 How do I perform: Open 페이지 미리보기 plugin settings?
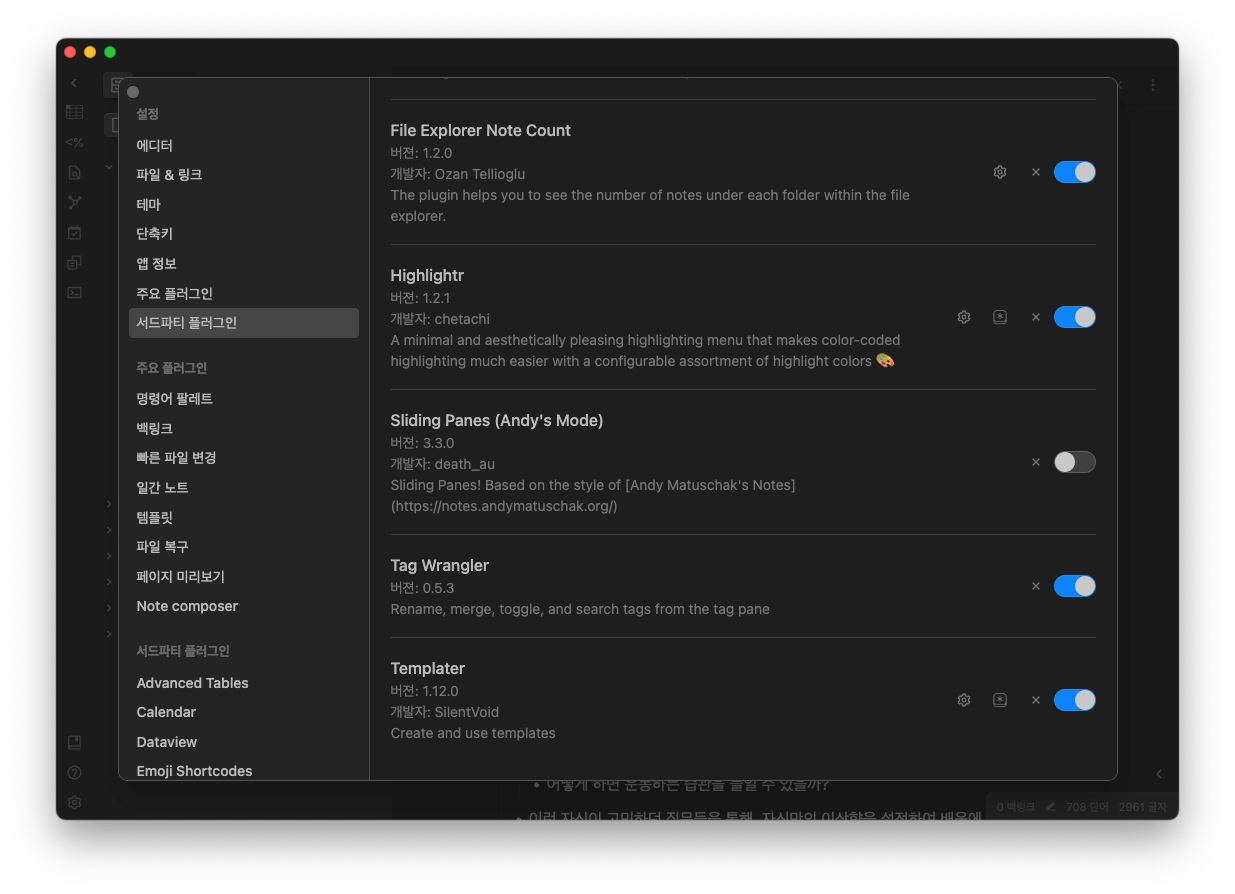[x=244, y=576]
